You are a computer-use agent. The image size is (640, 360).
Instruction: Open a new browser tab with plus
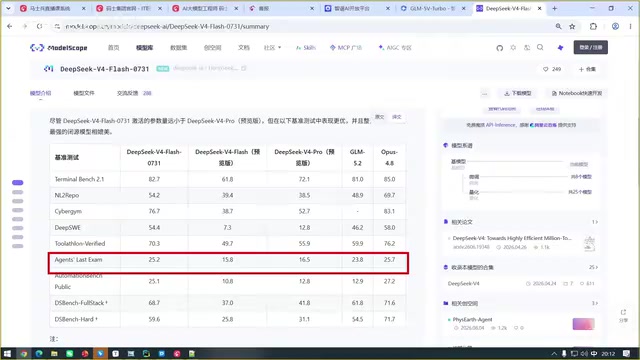(554, 8)
